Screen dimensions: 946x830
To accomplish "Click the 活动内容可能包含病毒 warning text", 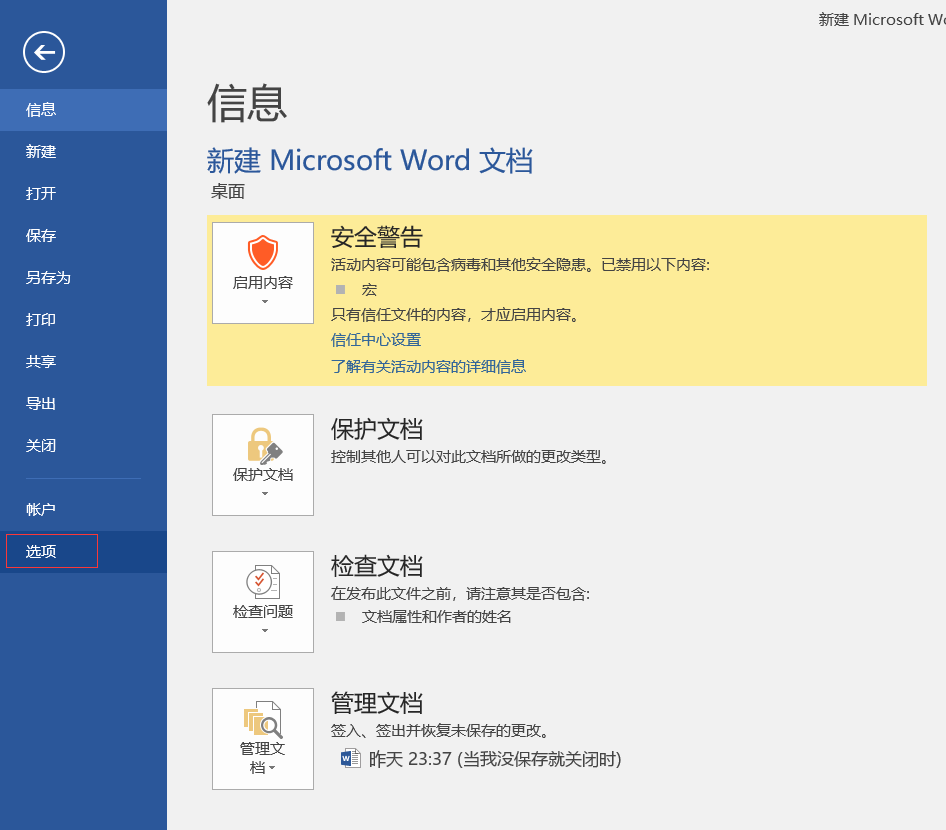I will (521, 265).
